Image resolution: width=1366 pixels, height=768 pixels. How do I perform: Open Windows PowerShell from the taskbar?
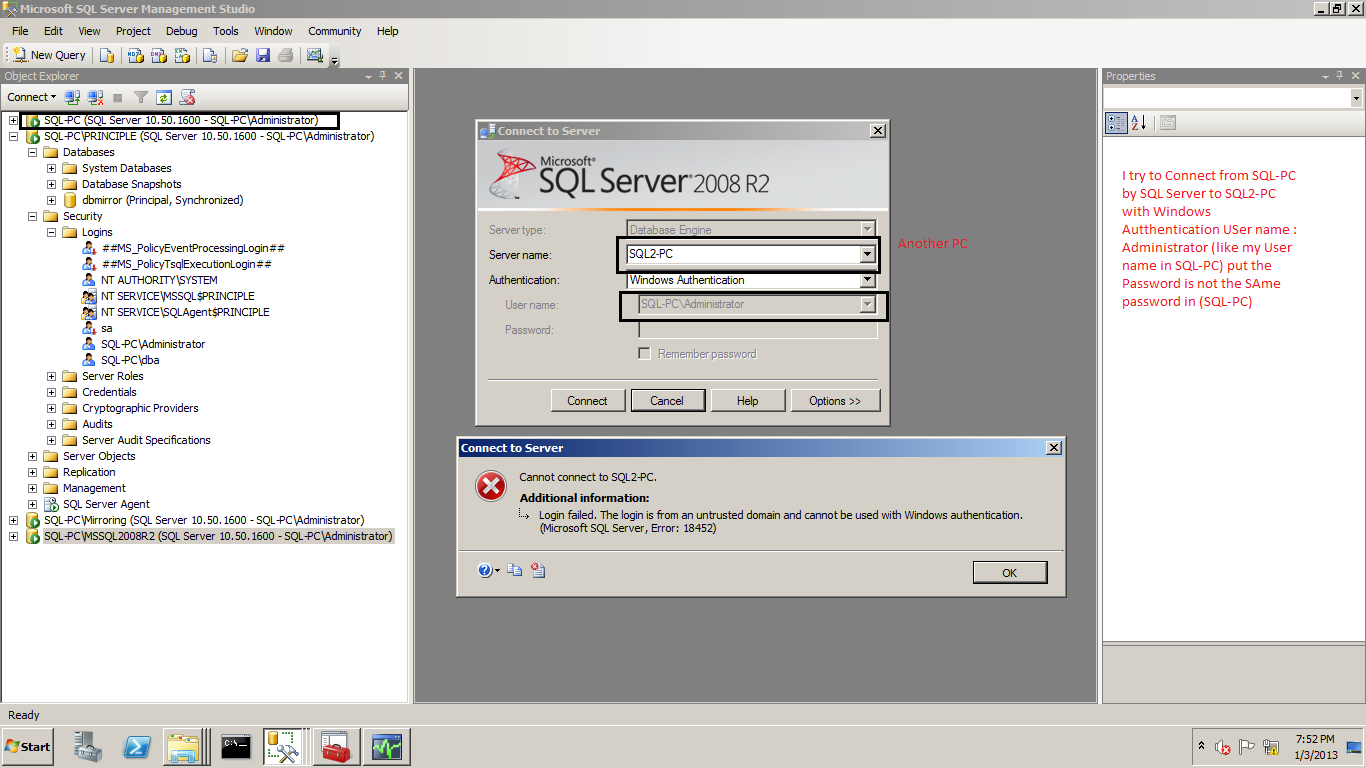click(137, 747)
